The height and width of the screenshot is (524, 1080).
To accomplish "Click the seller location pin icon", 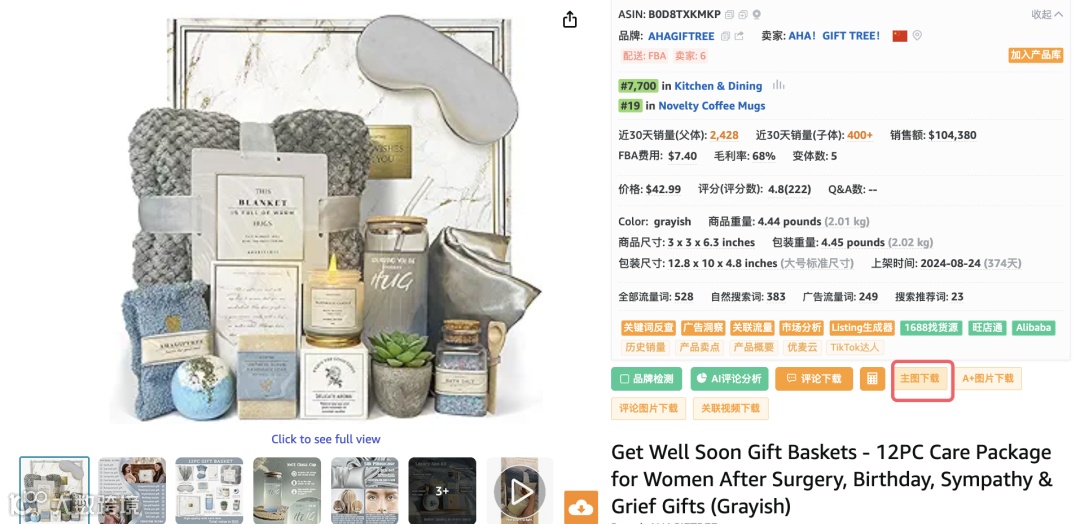I will click(917, 36).
